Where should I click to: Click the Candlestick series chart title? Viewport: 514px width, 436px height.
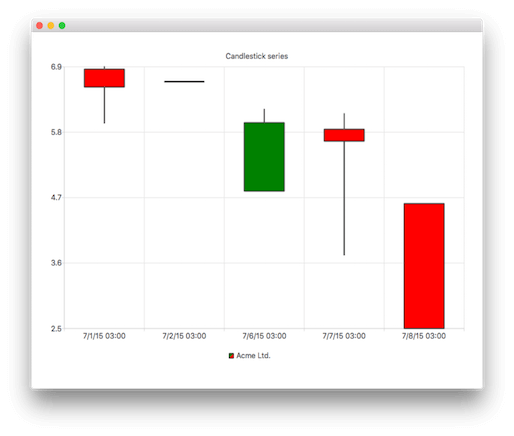pos(257,56)
